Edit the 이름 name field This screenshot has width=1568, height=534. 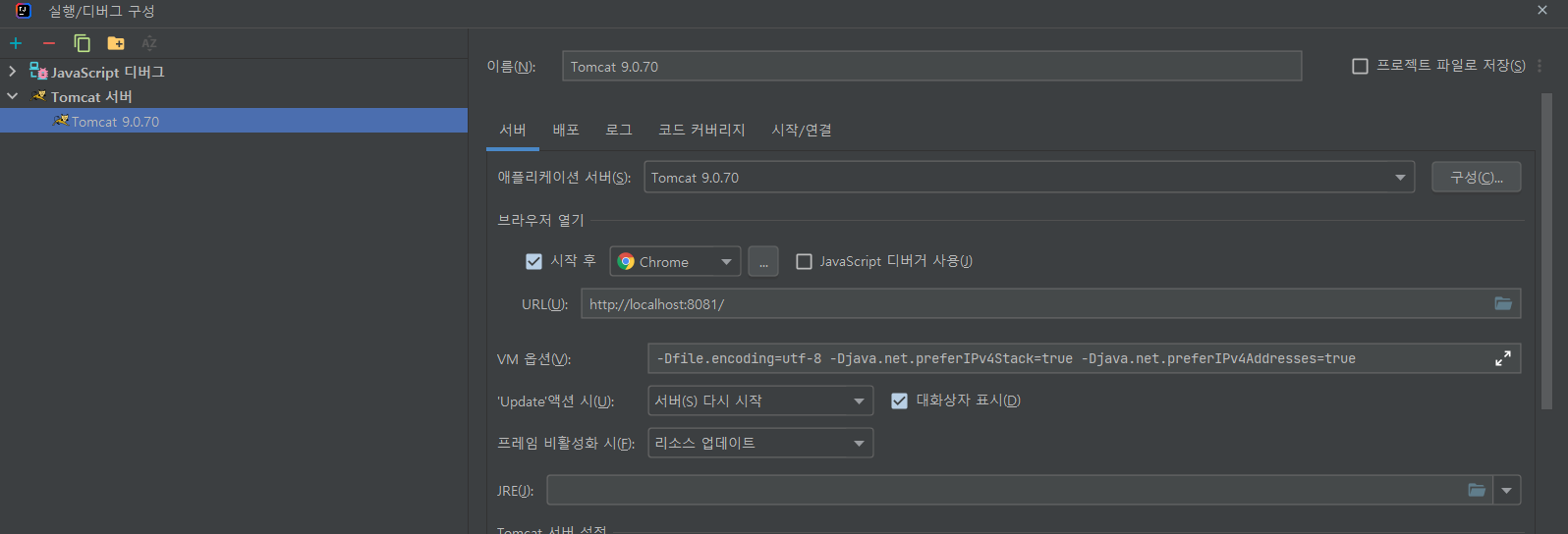pos(931,66)
